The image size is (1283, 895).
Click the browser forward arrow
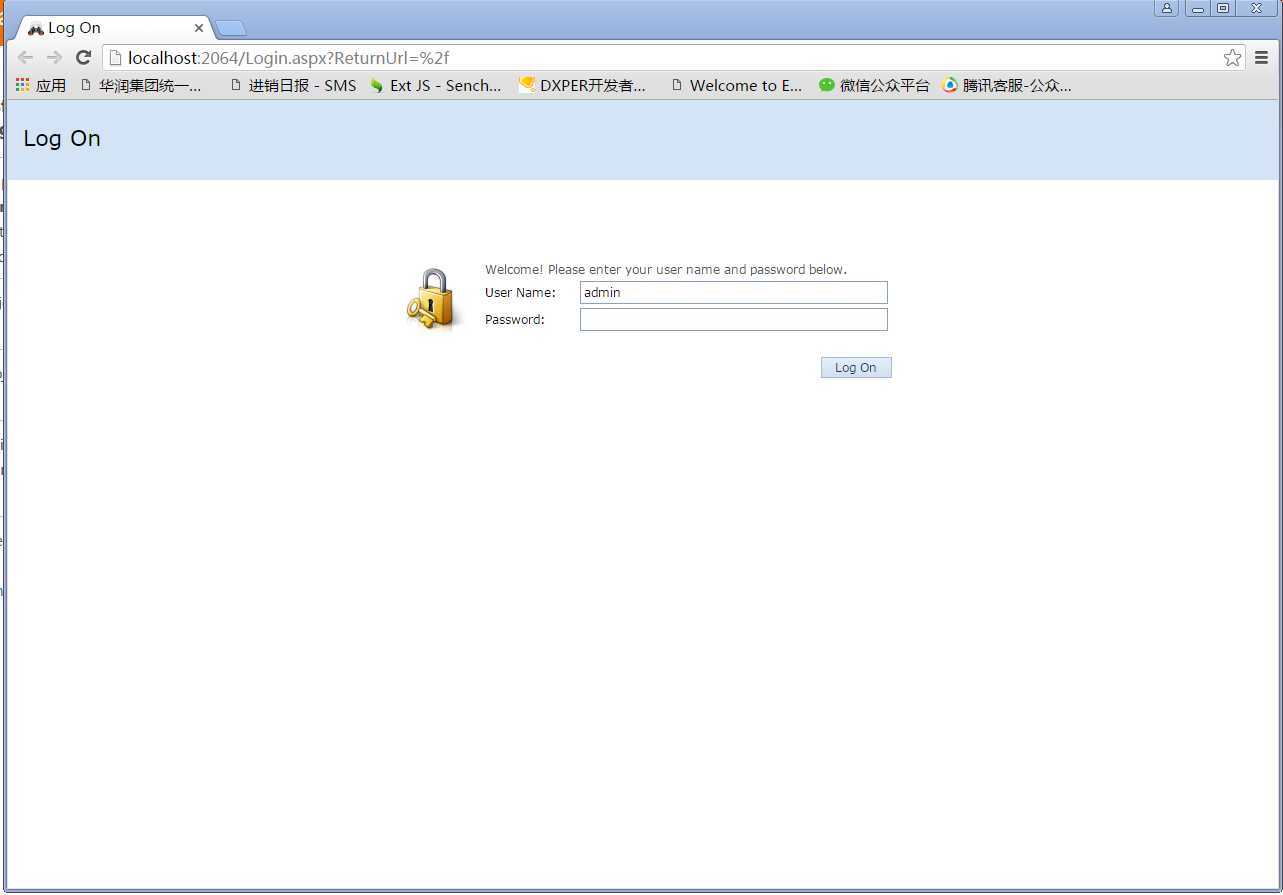tap(55, 58)
